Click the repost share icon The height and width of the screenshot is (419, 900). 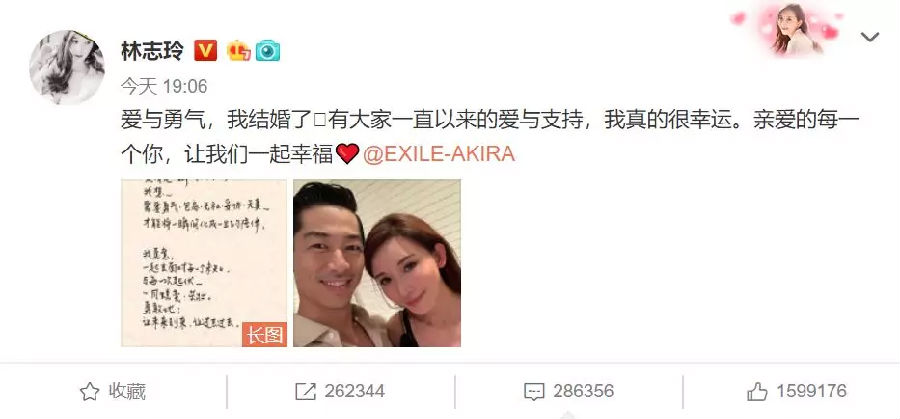point(305,392)
